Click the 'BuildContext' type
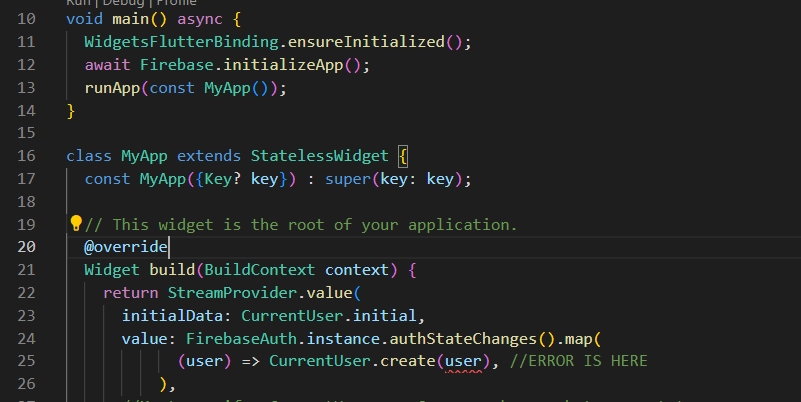This screenshot has width=801, height=402. click(260, 270)
